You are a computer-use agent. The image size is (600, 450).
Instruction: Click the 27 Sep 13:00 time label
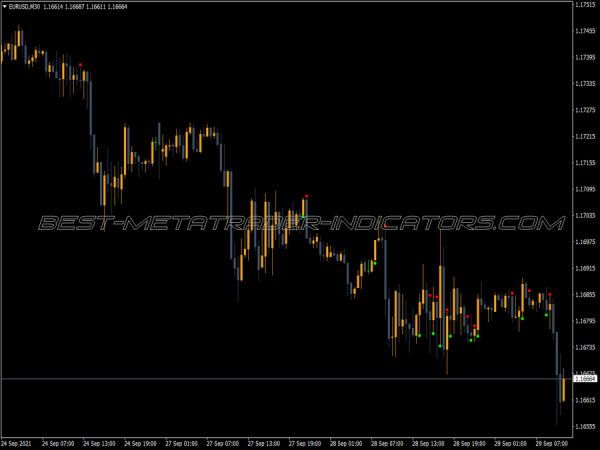(264, 443)
